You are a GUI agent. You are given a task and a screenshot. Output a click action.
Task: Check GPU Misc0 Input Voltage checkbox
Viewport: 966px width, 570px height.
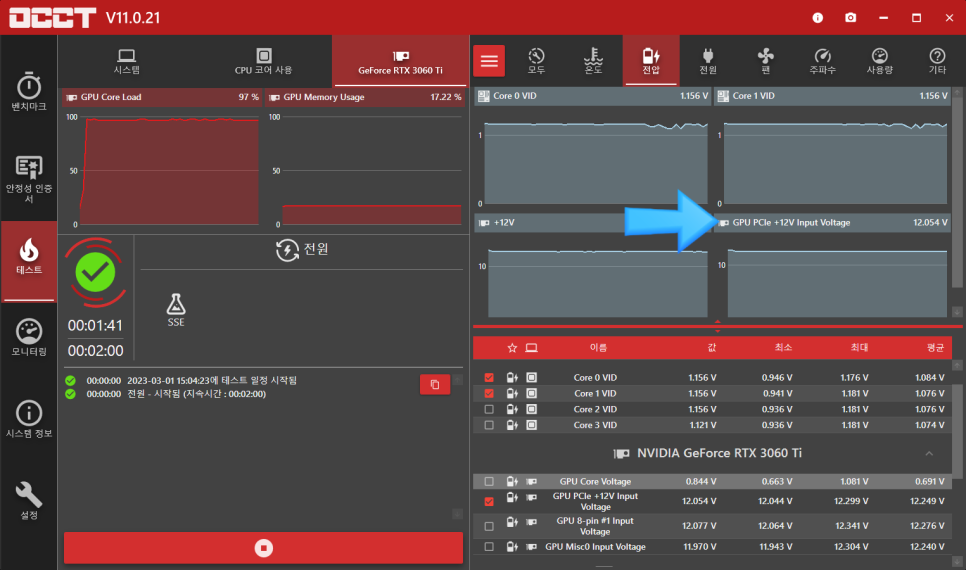489,547
